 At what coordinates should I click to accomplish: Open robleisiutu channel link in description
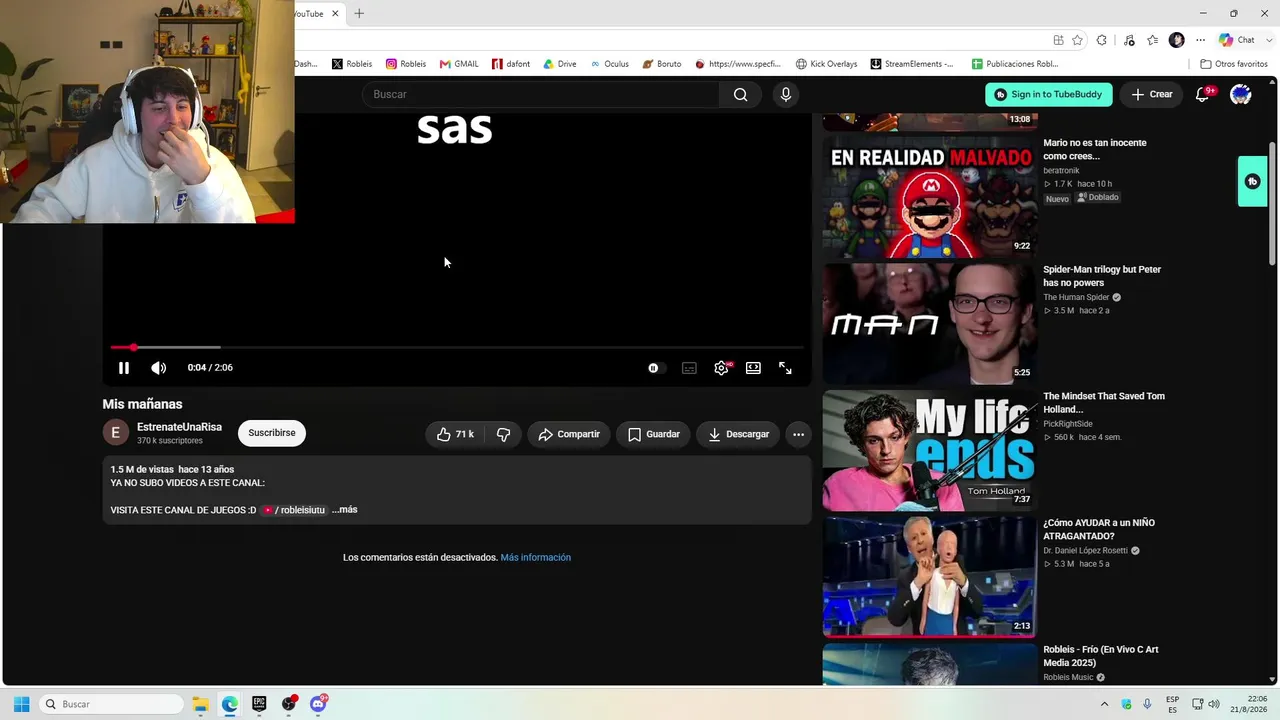point(294,510)
